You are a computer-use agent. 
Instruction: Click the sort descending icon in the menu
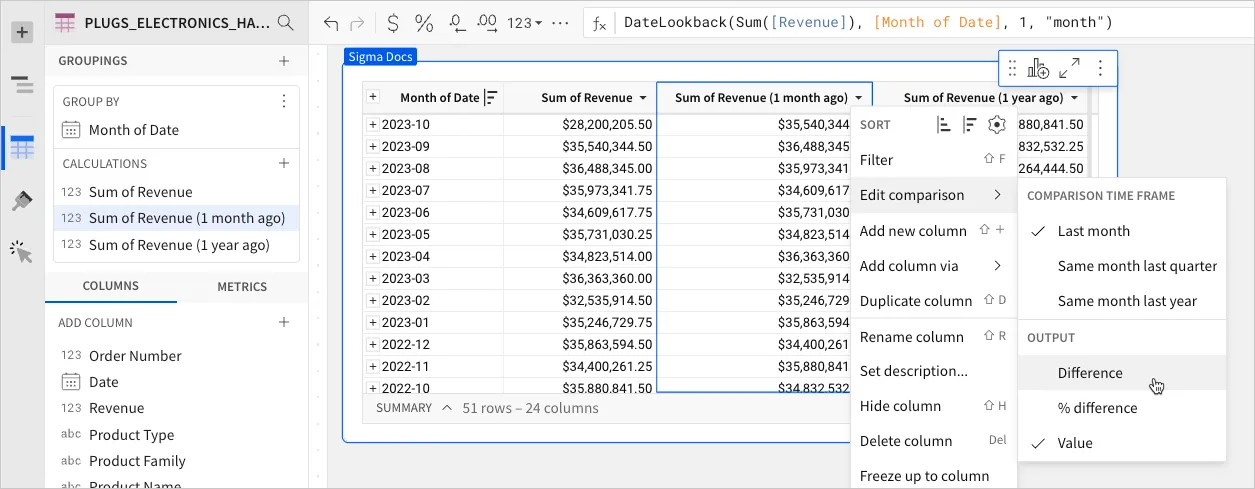pos(970,125)
